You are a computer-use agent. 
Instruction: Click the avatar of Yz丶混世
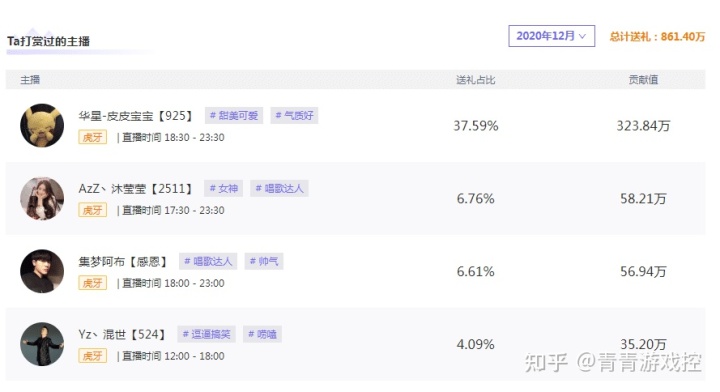pyautogui.click(x=42, y=344)
